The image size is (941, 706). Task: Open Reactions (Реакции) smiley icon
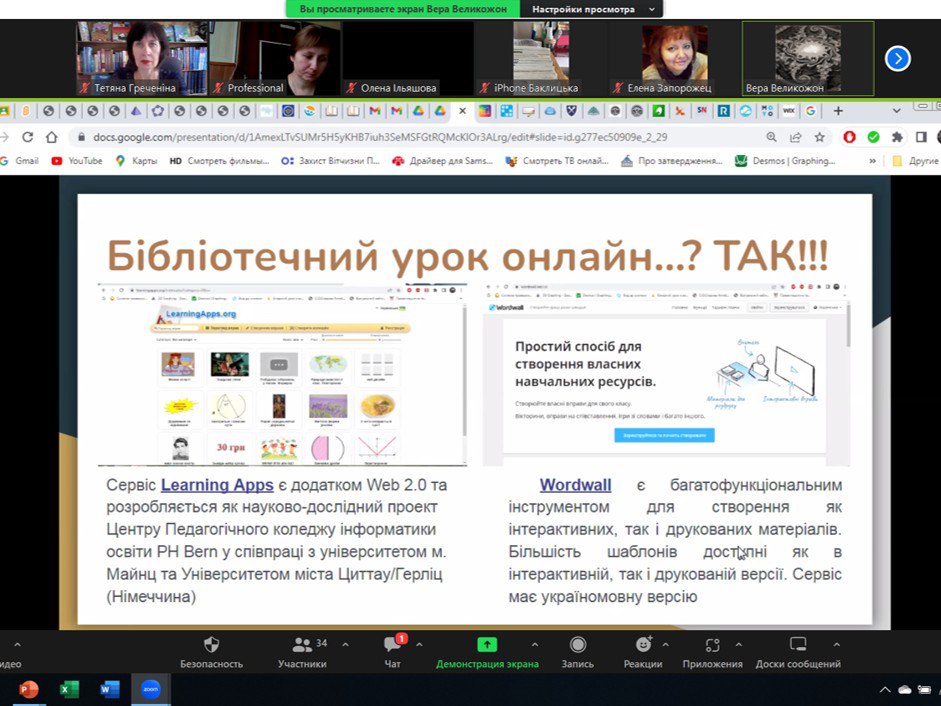[x=643, y=645]
